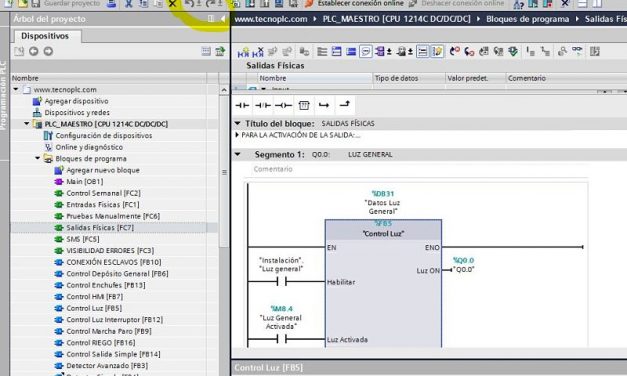Collapse the Bloques de programa folder
Viewport: 627px width, 376px height.
point(37,158)
